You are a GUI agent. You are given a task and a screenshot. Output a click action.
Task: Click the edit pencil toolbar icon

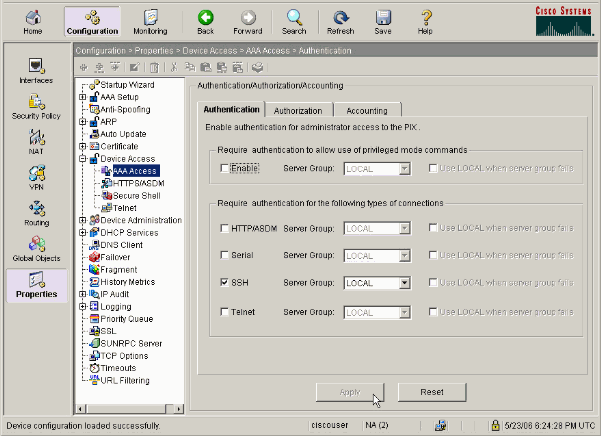pyautogui.click(x=134, y=68)
